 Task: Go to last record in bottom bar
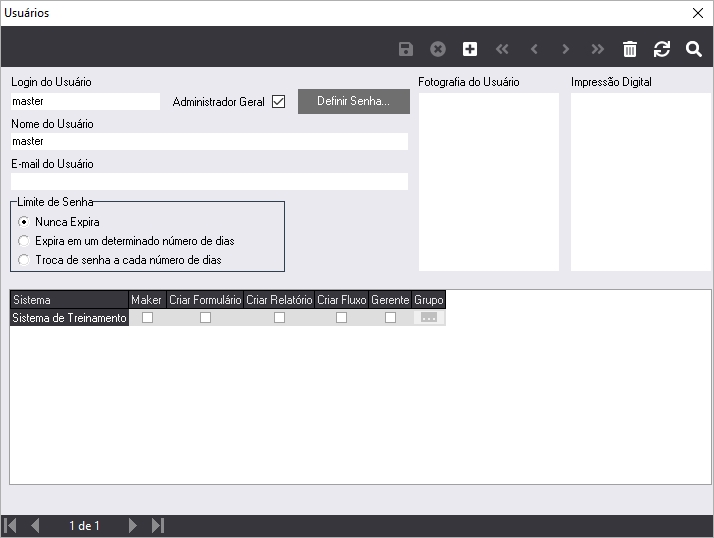click(158, 526)
